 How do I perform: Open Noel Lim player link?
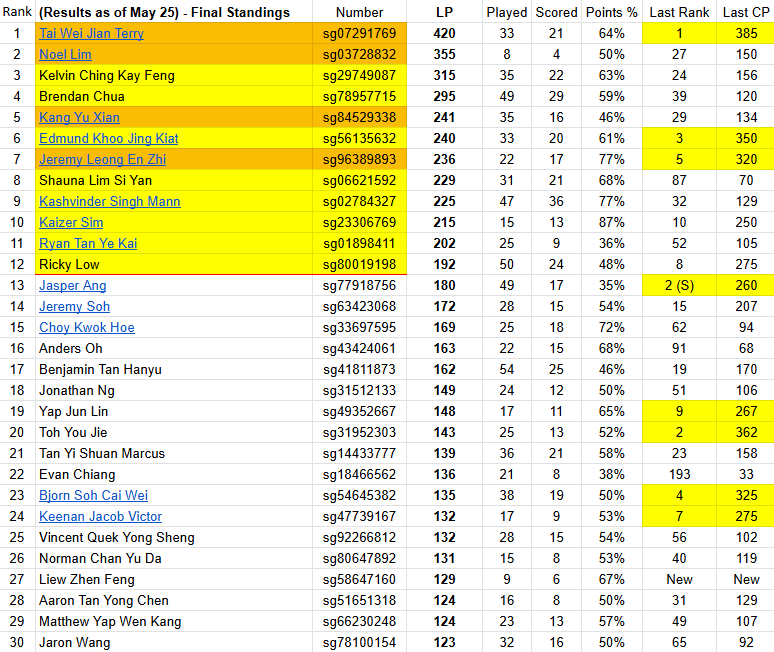(x=65, y=54)
